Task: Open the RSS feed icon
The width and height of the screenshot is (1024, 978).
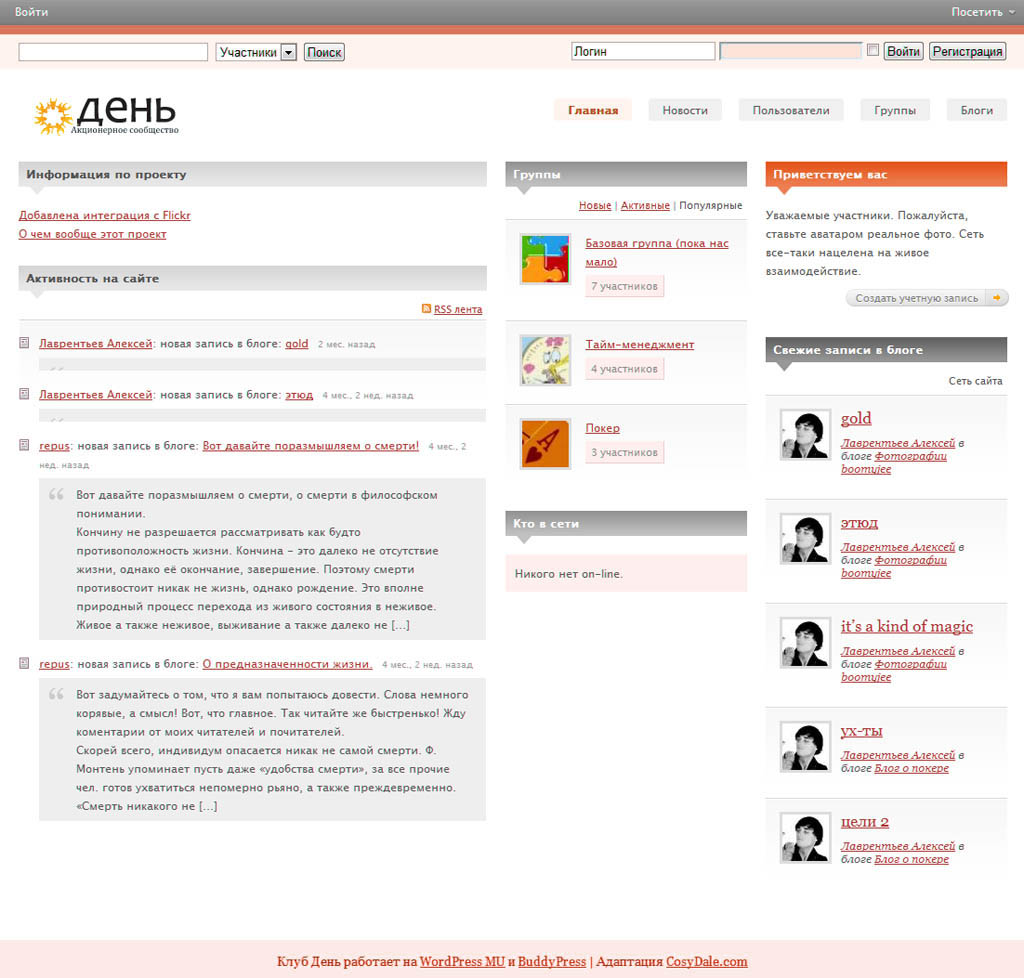Action: [426, 309]
